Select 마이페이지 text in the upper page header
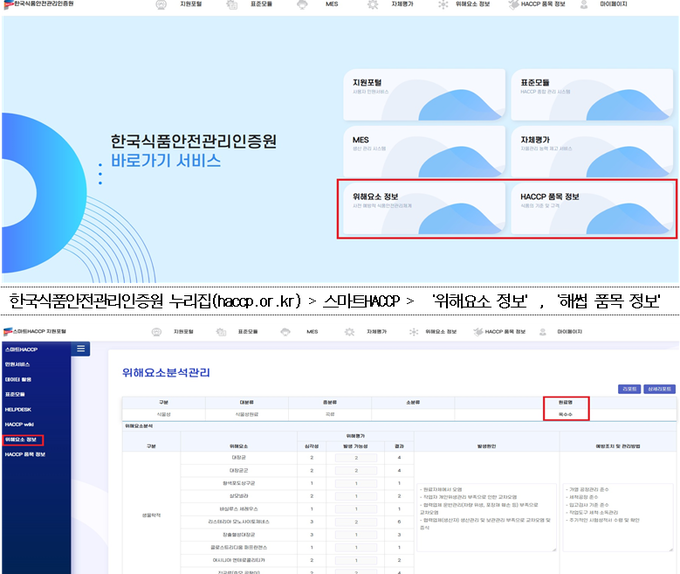Image resolution: width=680 pixels, height=574 pixels. 614,4
